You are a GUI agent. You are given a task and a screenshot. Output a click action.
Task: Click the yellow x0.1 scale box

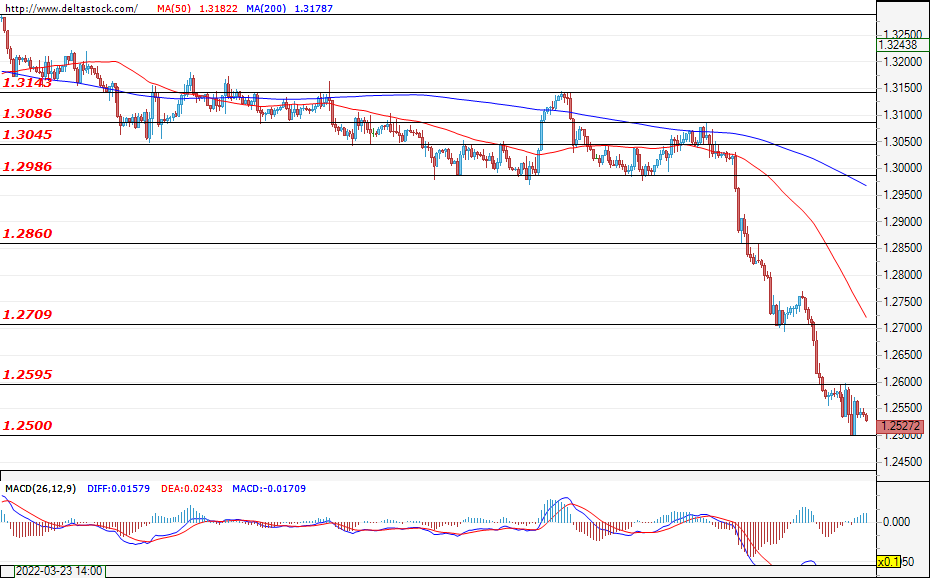click(x=888, y=561)
